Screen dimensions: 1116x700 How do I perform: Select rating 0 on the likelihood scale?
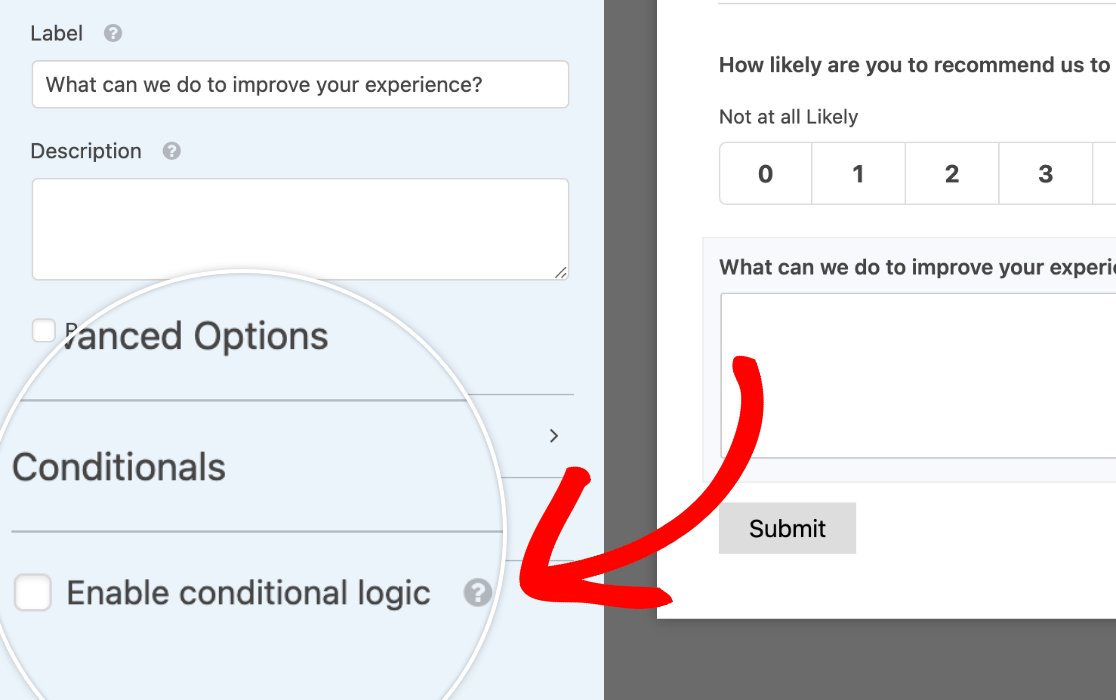pyautogui.click(x=765, y=174)
